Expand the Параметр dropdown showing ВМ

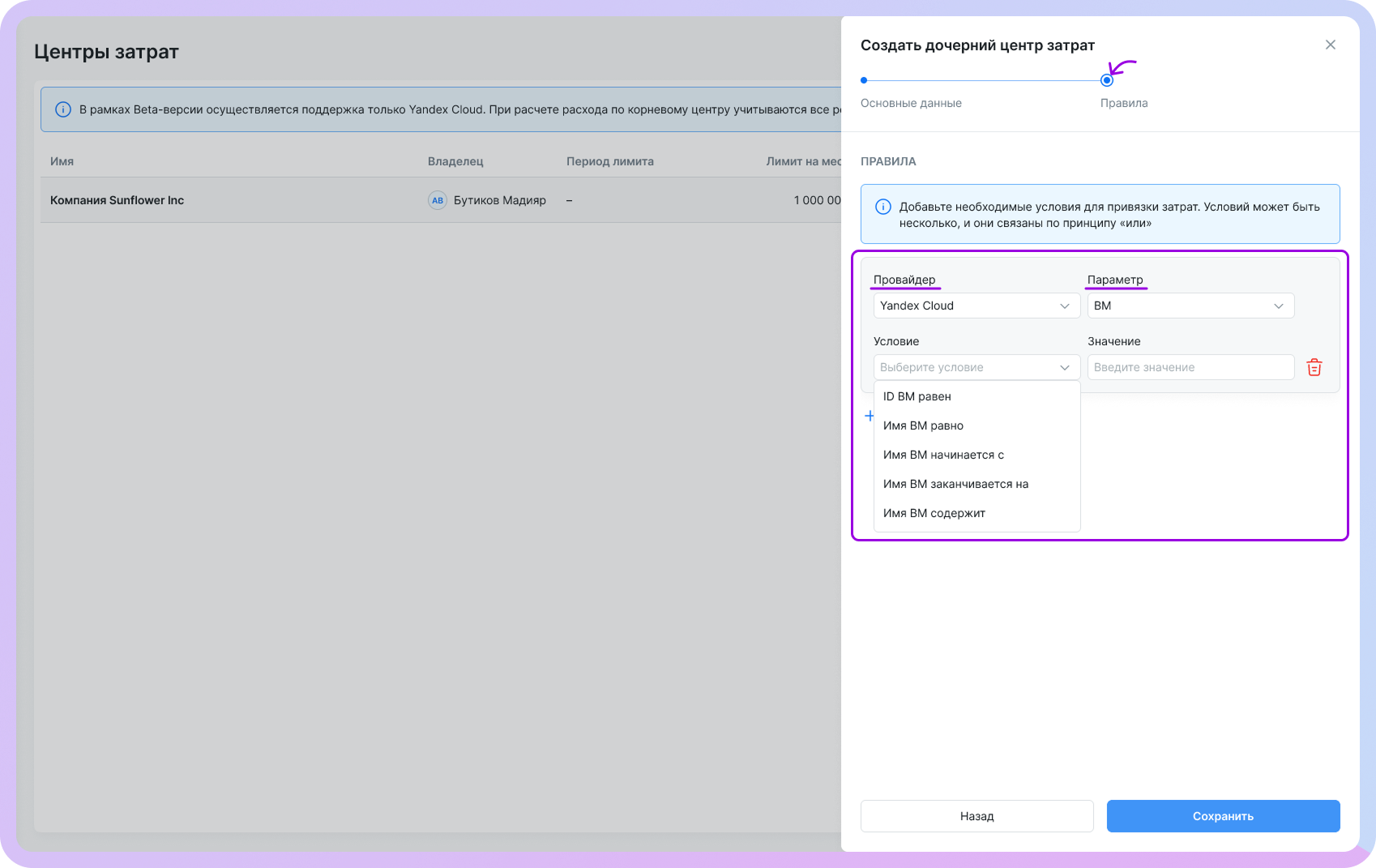click(x=1190, y=306)
